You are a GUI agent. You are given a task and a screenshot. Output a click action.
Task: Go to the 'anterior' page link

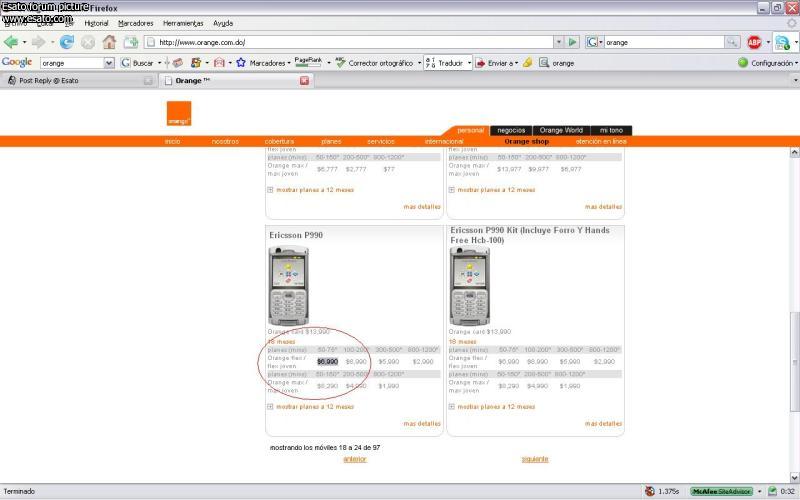[x=355, y=459]
